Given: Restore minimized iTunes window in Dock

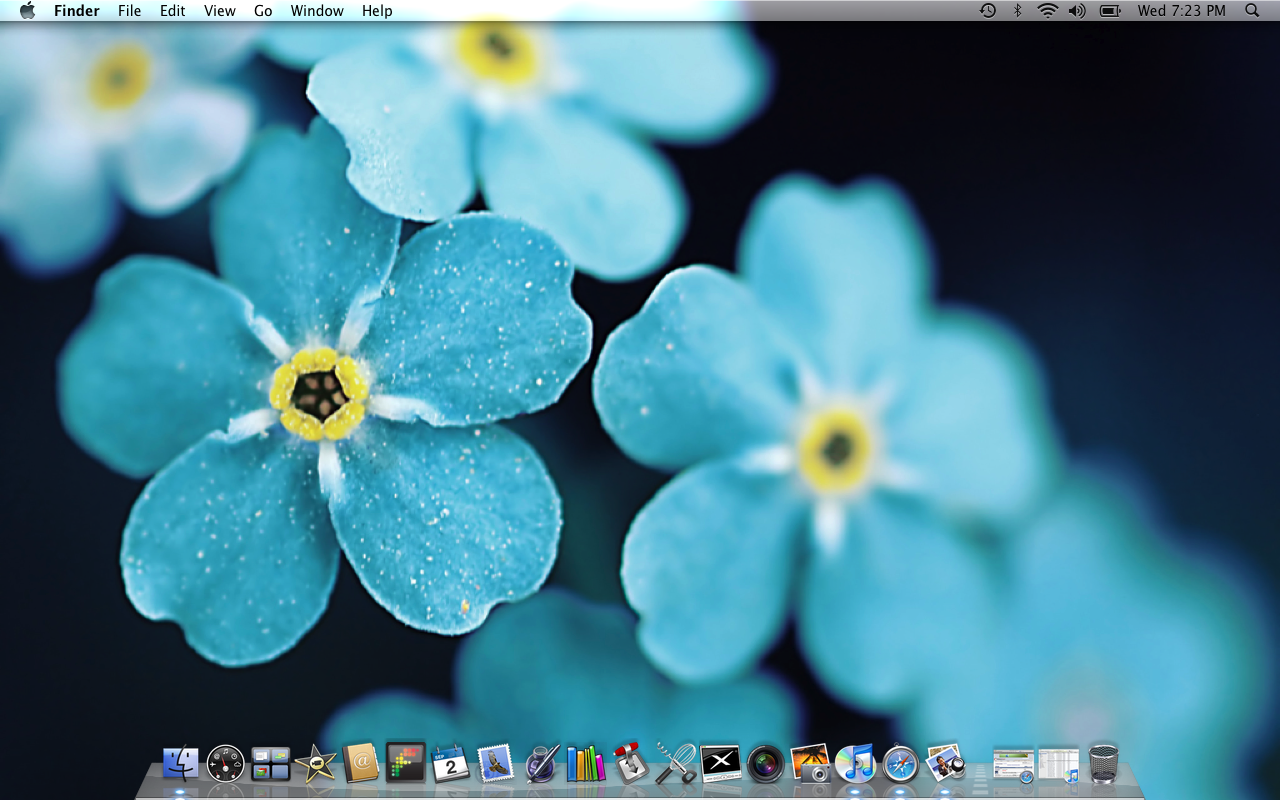Looking at the screenshot, I should (x=1059, y=765).
